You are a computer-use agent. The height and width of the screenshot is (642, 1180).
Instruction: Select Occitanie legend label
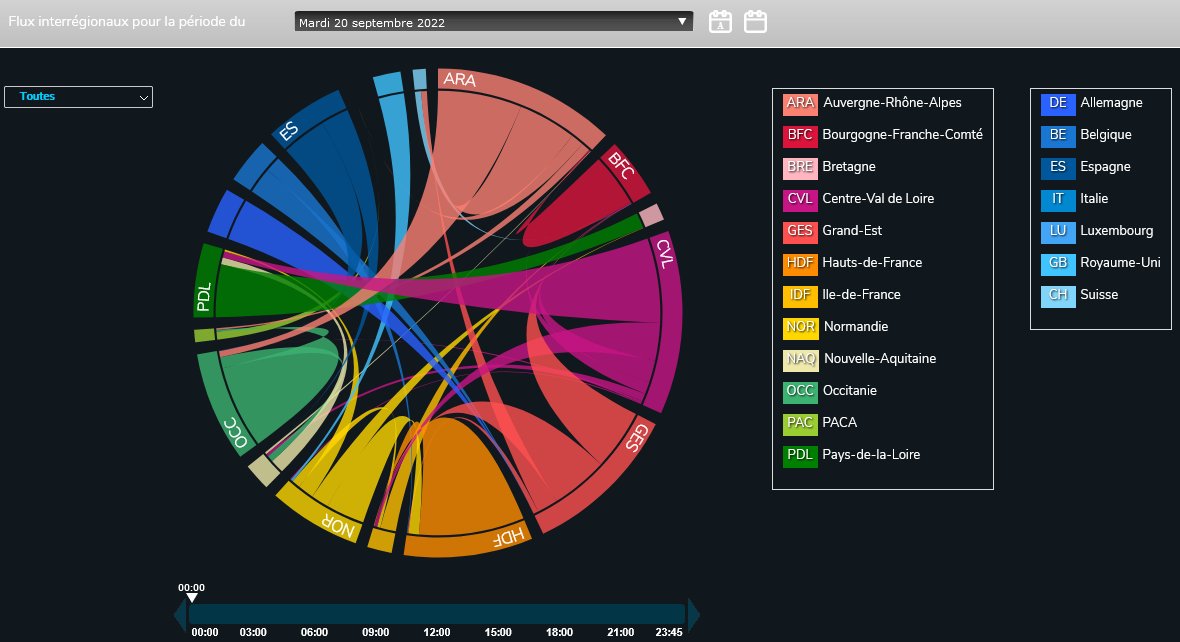click(x=850, y=391)
